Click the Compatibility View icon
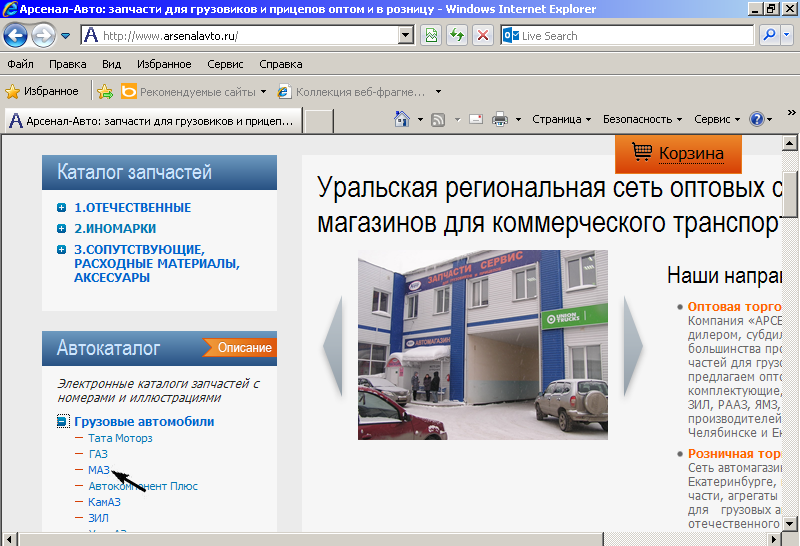The width and height of the screenshot is (800, 546). coord(431,36)
